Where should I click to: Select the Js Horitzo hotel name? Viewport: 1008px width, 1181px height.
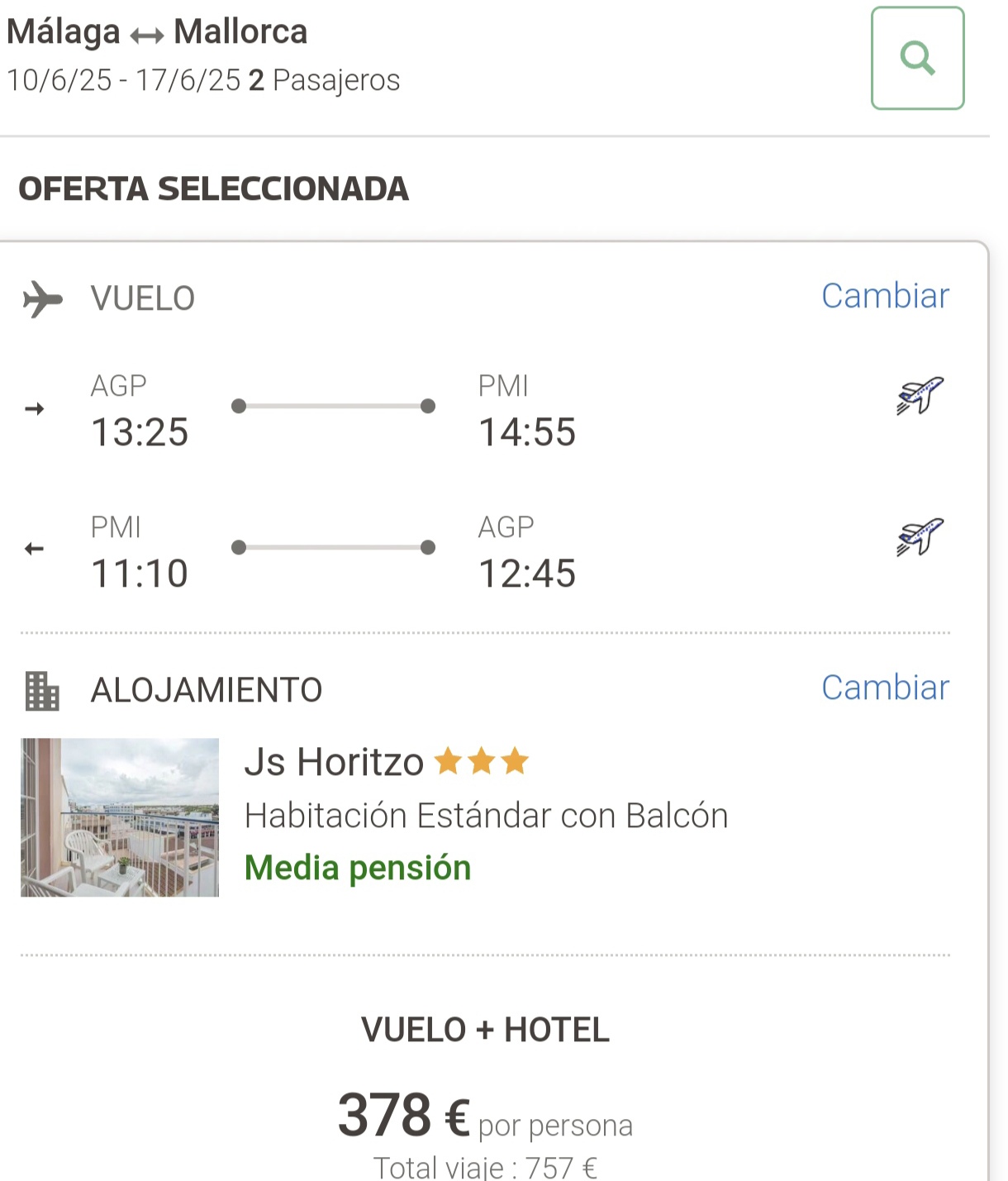tap(334, 762)
